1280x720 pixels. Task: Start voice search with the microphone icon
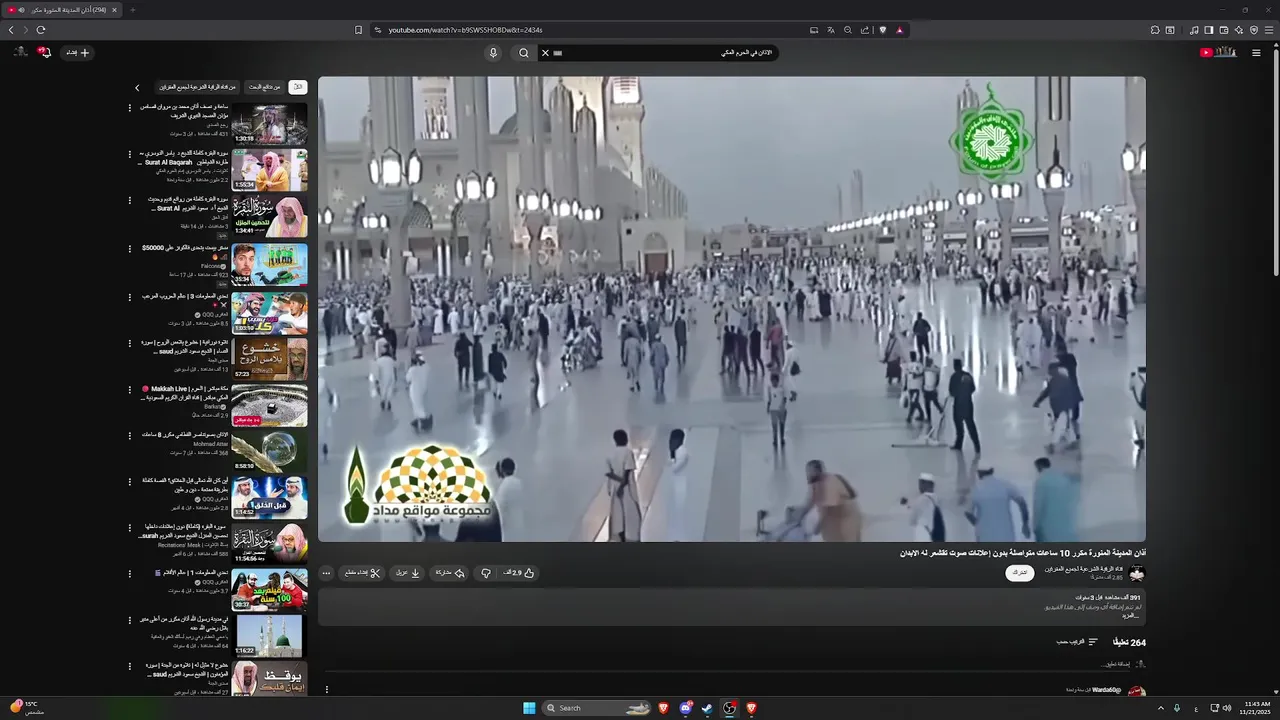[493, 53]
